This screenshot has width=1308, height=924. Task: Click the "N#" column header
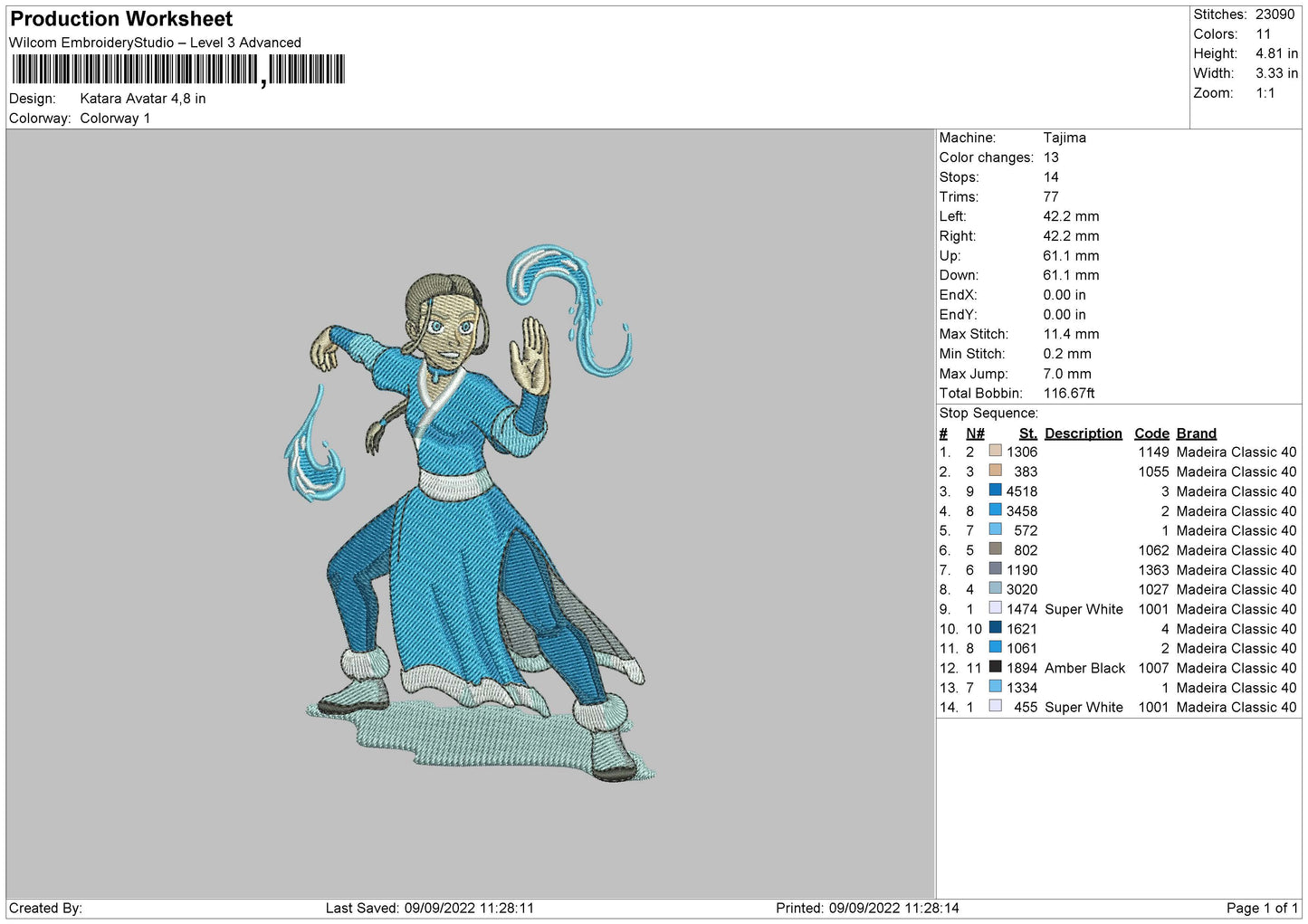(975, 433)
